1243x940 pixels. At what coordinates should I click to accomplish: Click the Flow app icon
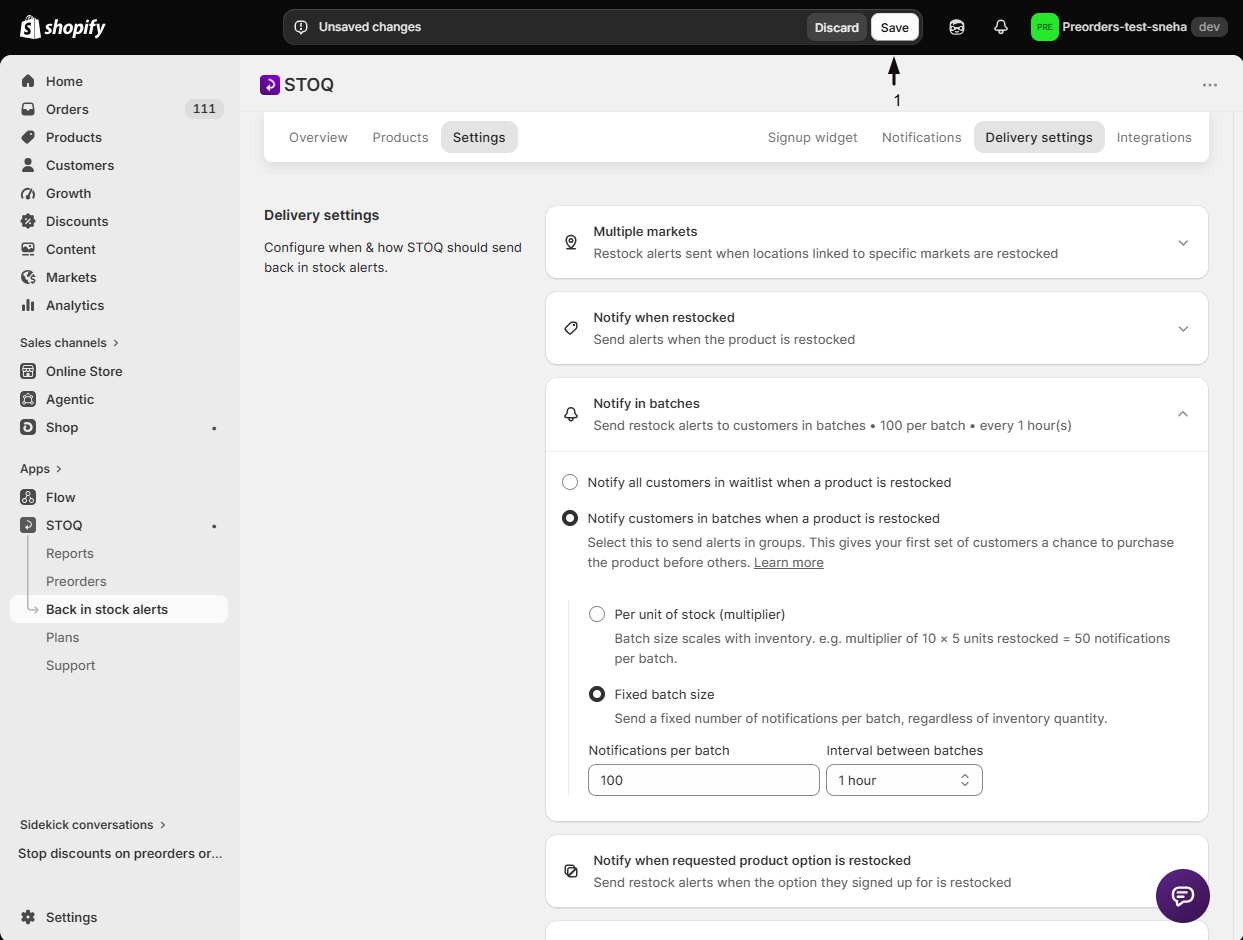click(28, 497)
